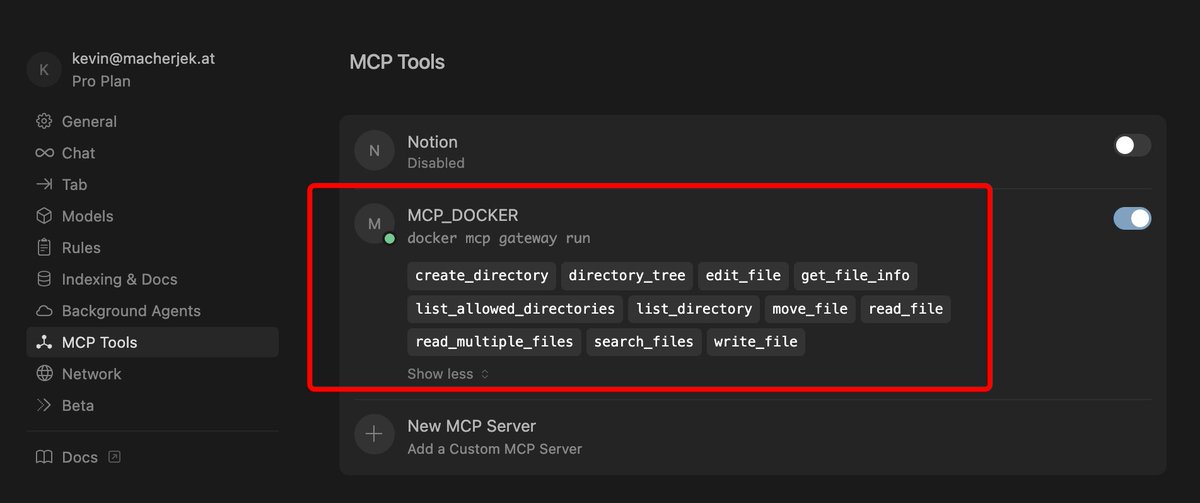
Task: Click the write_file tool chip
Action: [755, 342]
